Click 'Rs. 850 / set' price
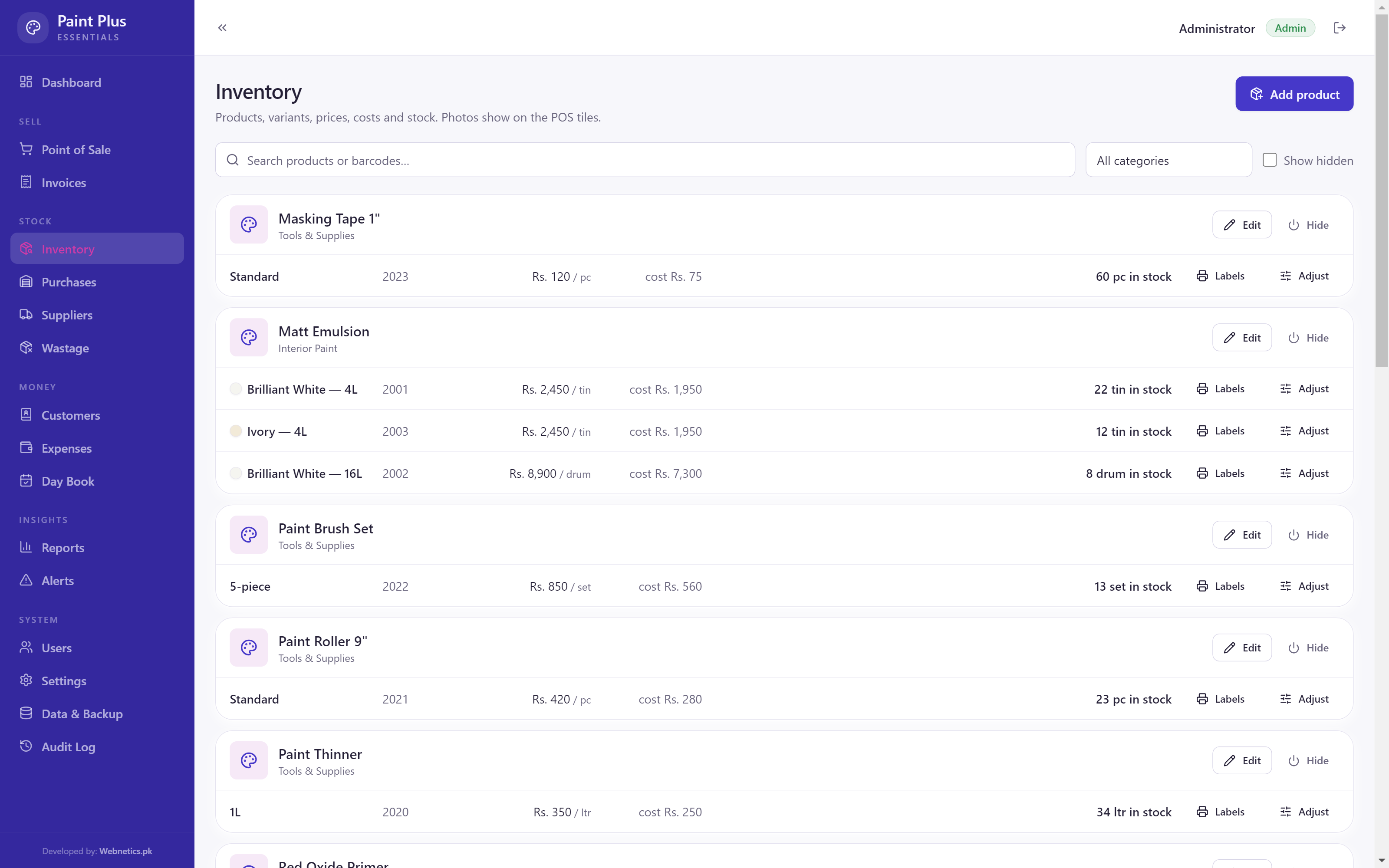The image size is (1389, 868). (560, 586)
